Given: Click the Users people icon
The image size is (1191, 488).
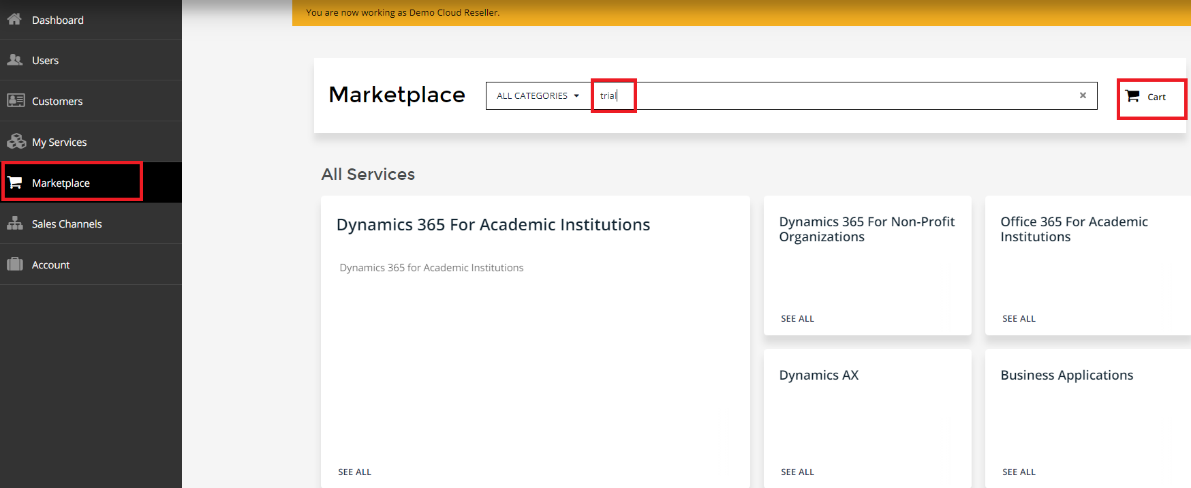Looking at the screenshot, I should coord(14,60).
